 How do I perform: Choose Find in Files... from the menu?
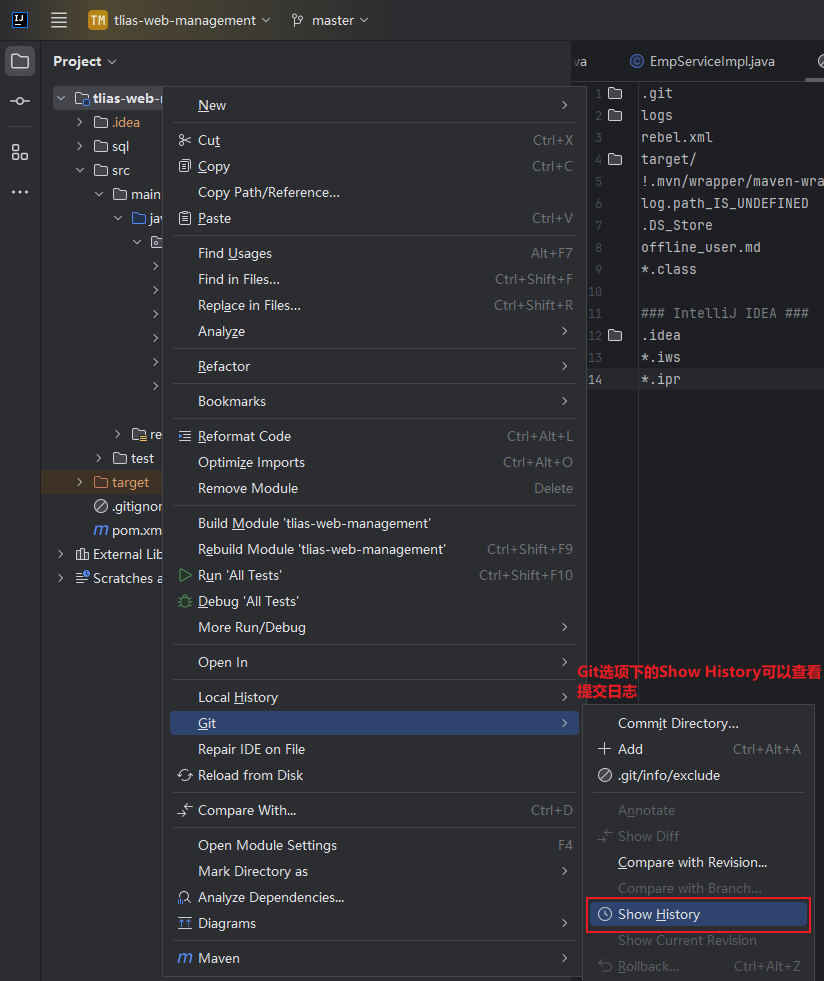374,279
